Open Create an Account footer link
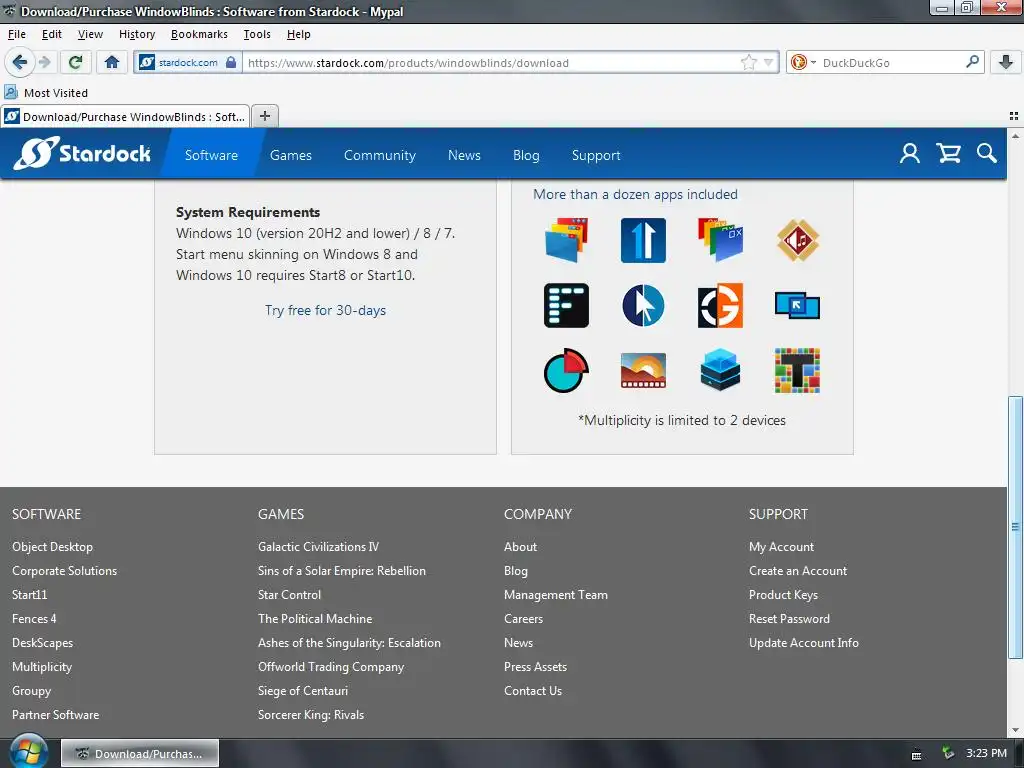Viewport: 1024px width, 768px height. (x=797, y=570)
